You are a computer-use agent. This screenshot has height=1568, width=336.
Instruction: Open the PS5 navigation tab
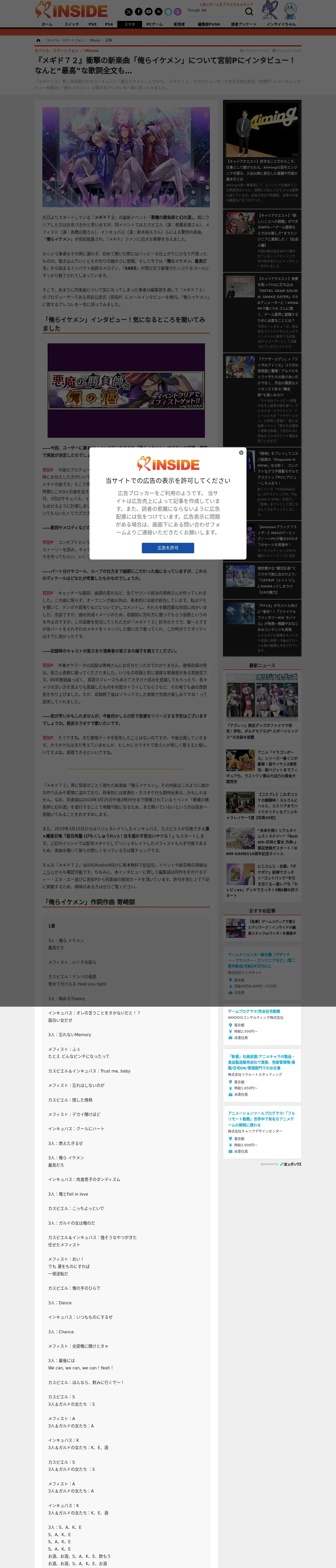click(x=92, y=24)
